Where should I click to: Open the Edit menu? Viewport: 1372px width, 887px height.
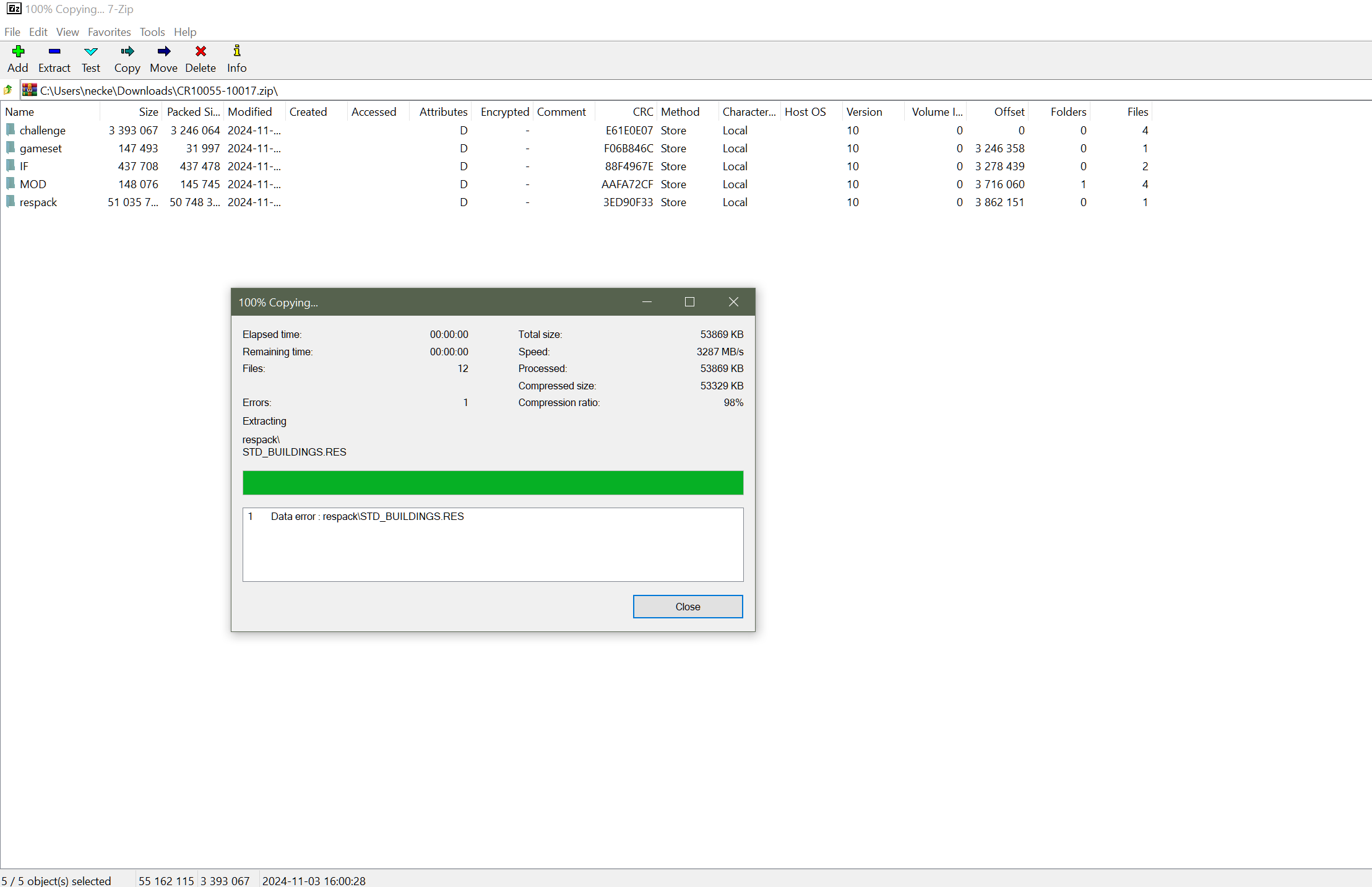tap(38, 32)
